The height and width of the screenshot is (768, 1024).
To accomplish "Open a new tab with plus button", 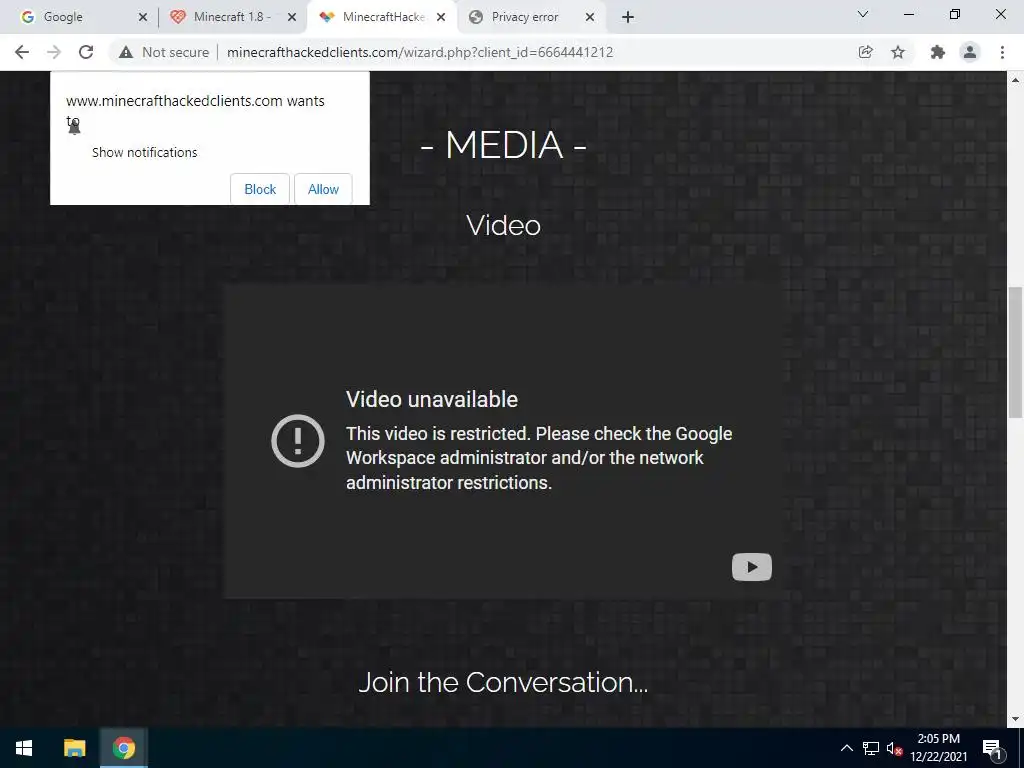I will coord(628,17).
